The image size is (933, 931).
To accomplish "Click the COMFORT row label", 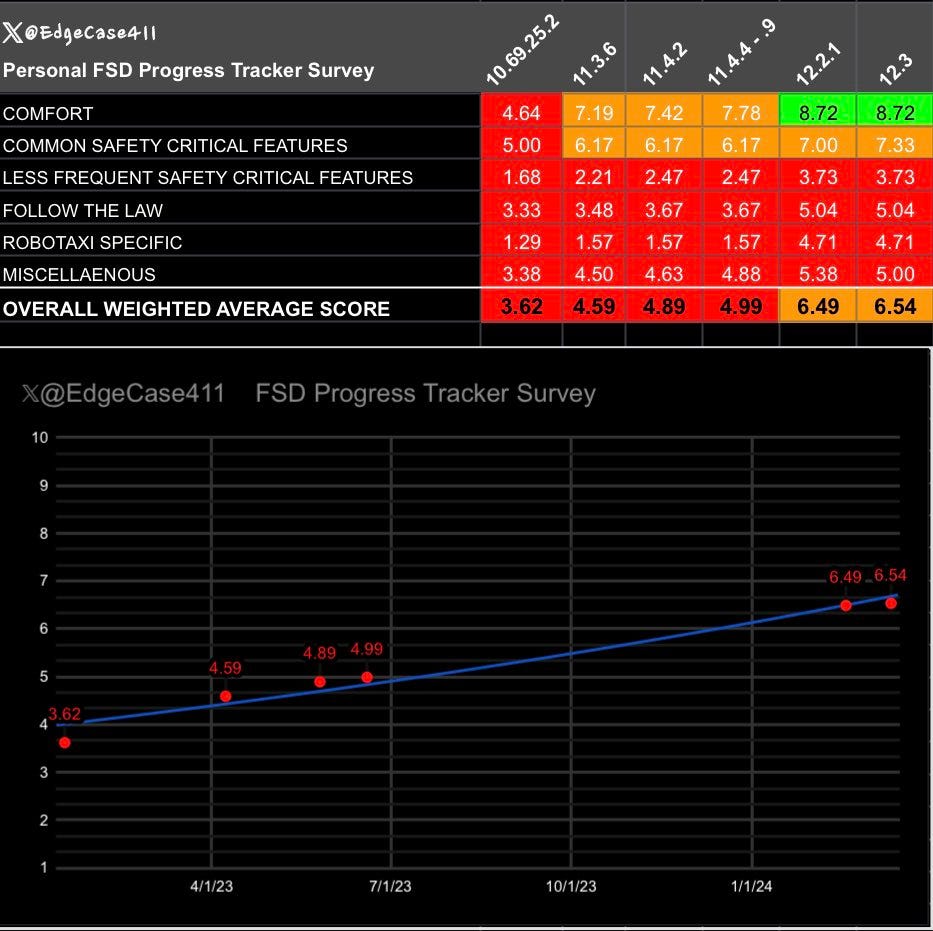I will pyautogui.click(x=48, y=114).
